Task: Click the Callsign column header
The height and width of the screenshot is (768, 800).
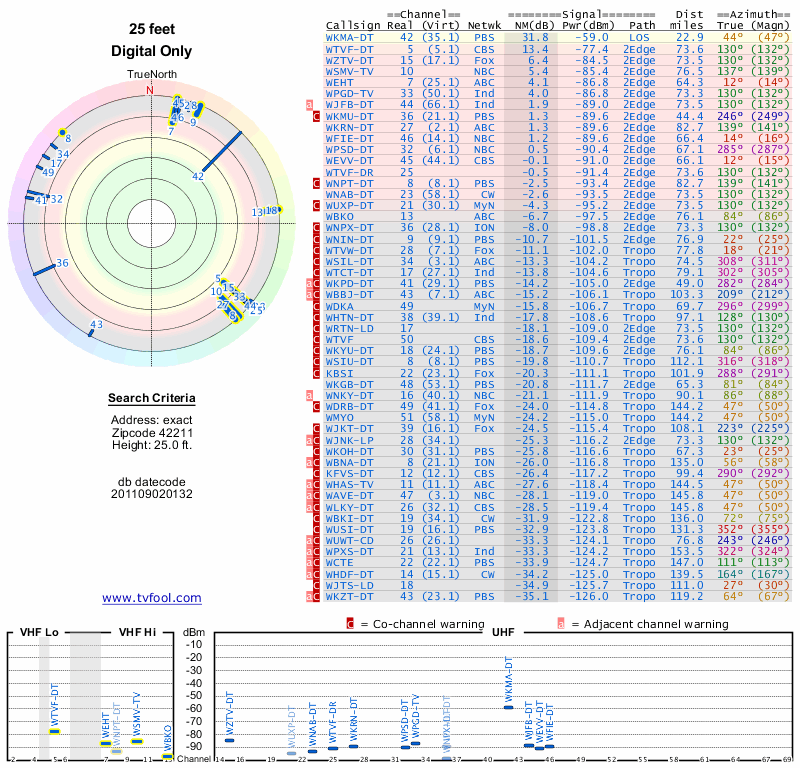Action: (x=352, y=26)
